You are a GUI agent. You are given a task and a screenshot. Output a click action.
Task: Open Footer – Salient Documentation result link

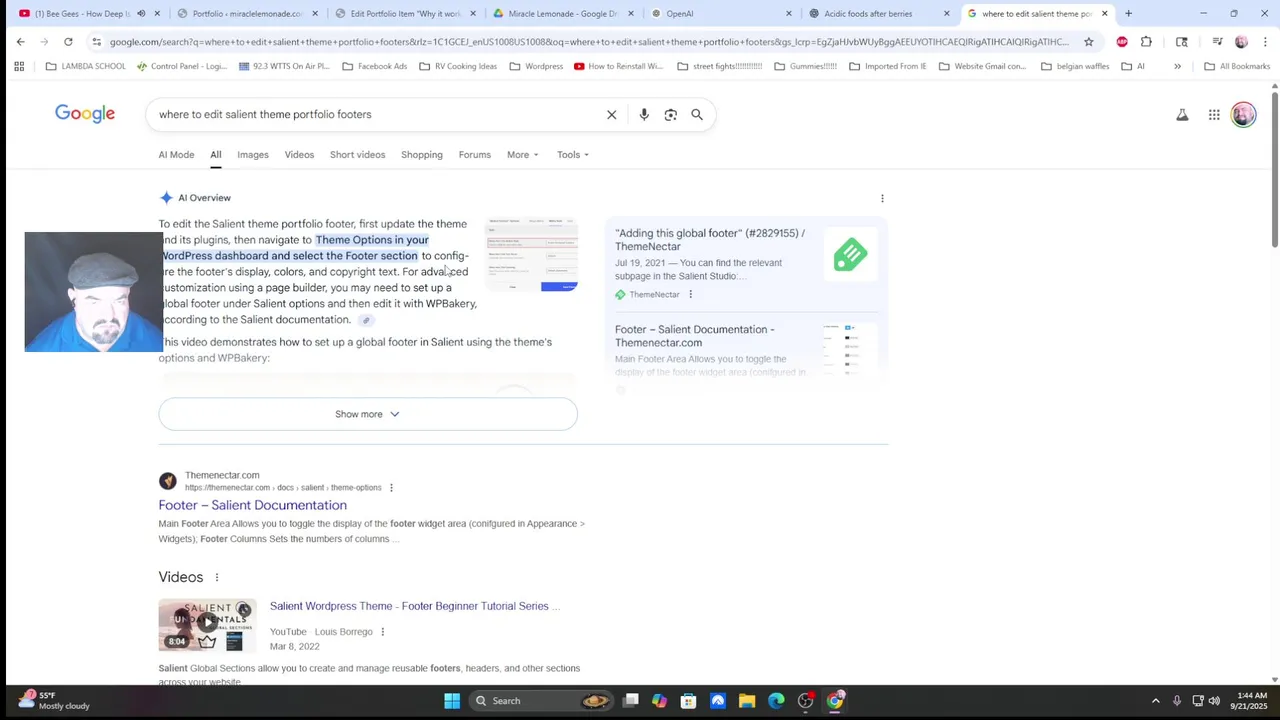[252, 505]
